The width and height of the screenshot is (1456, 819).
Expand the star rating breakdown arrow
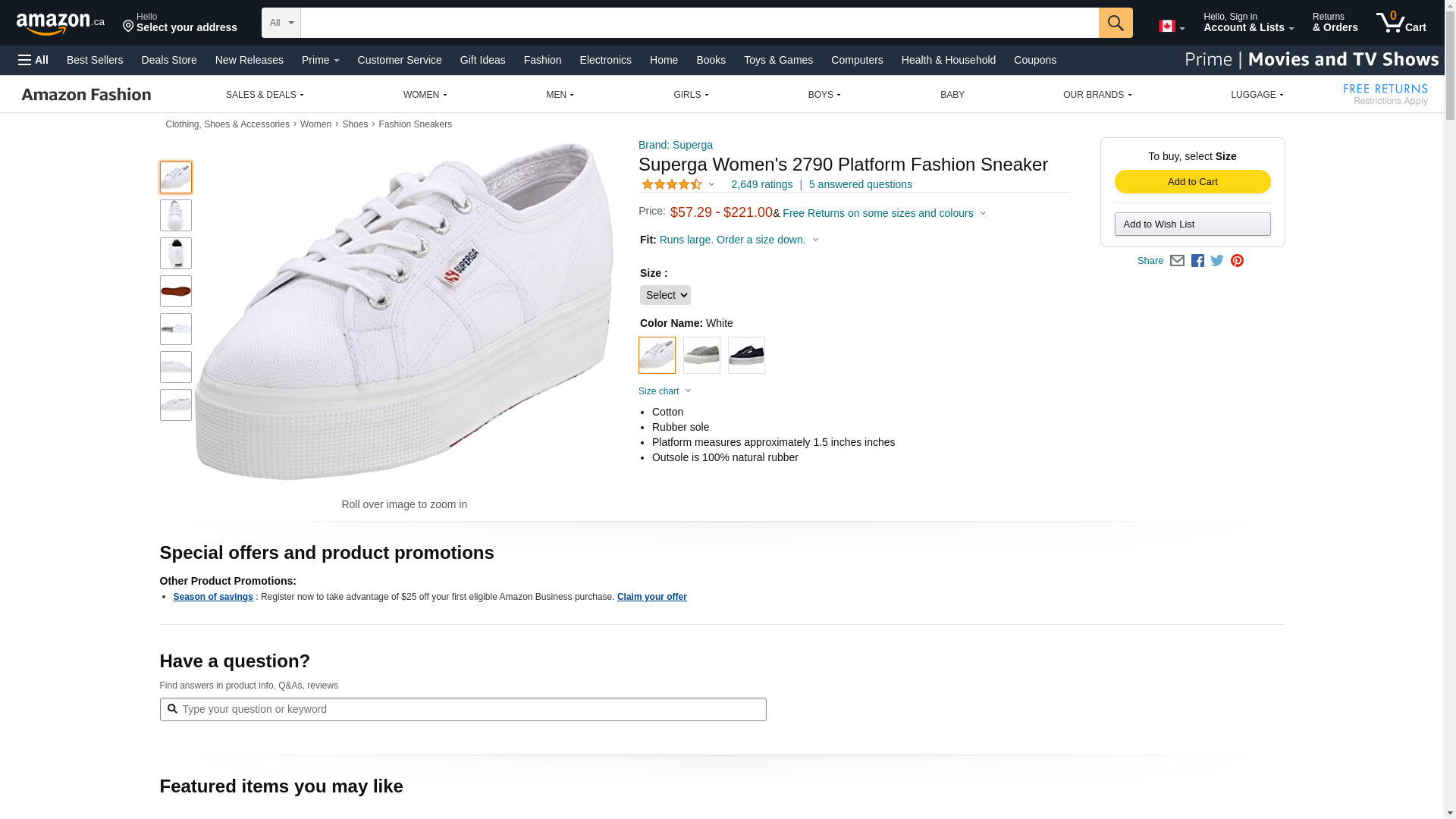(711, 184)
